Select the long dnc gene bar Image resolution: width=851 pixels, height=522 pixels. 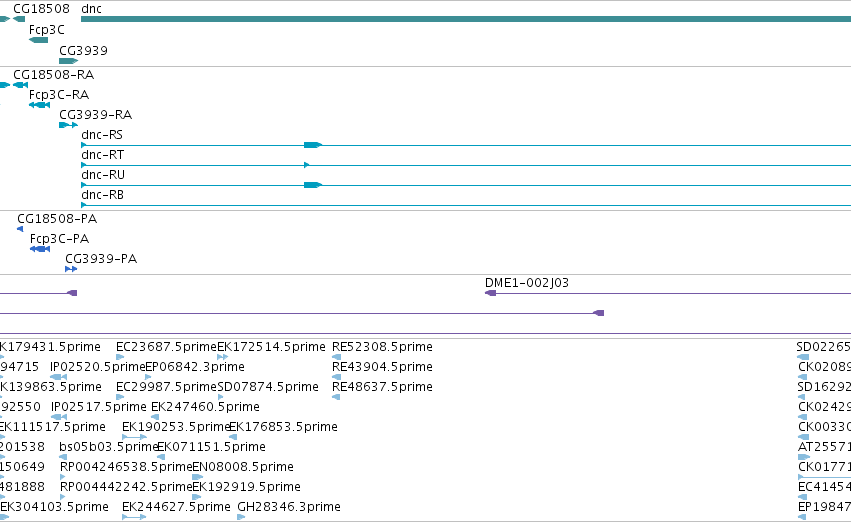(466, 19)
